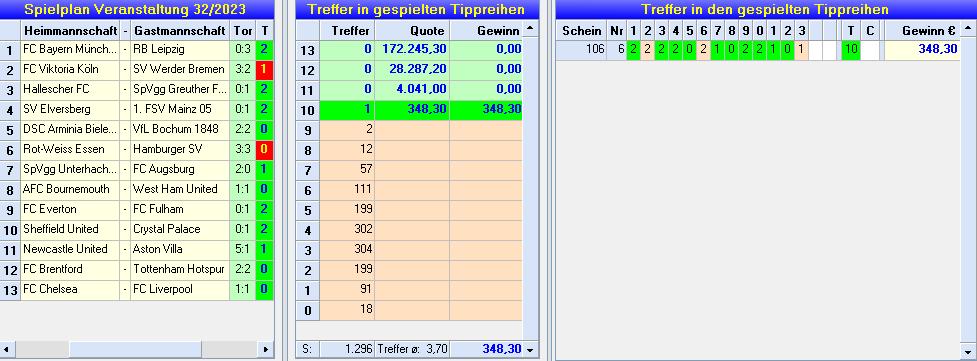
Task: Click the Treffer ø: 3,70 average field
Action: [x=412, y=349]
